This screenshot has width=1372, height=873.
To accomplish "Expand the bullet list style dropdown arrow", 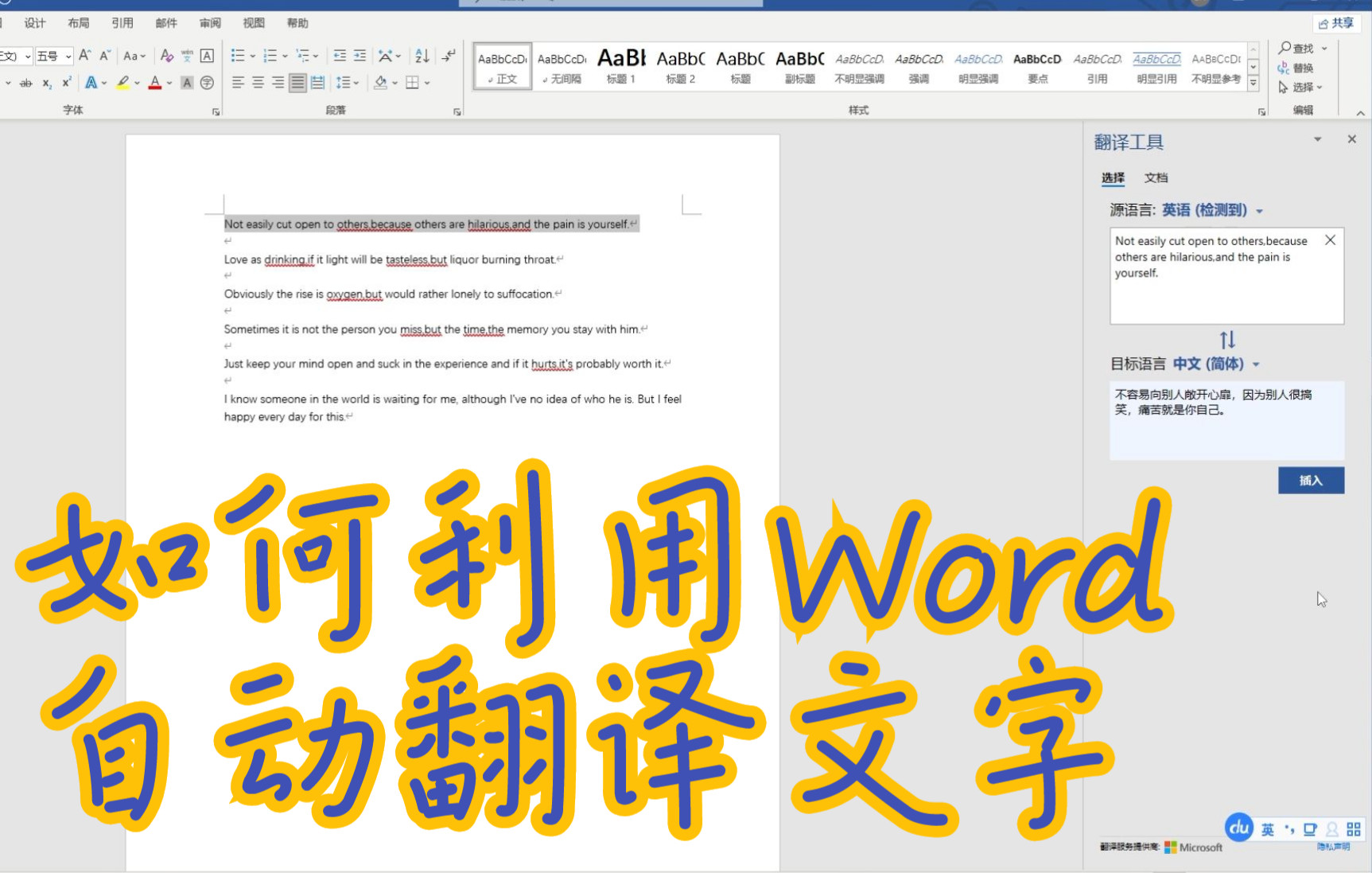I will pyautogui.click(x=252, y=57).
